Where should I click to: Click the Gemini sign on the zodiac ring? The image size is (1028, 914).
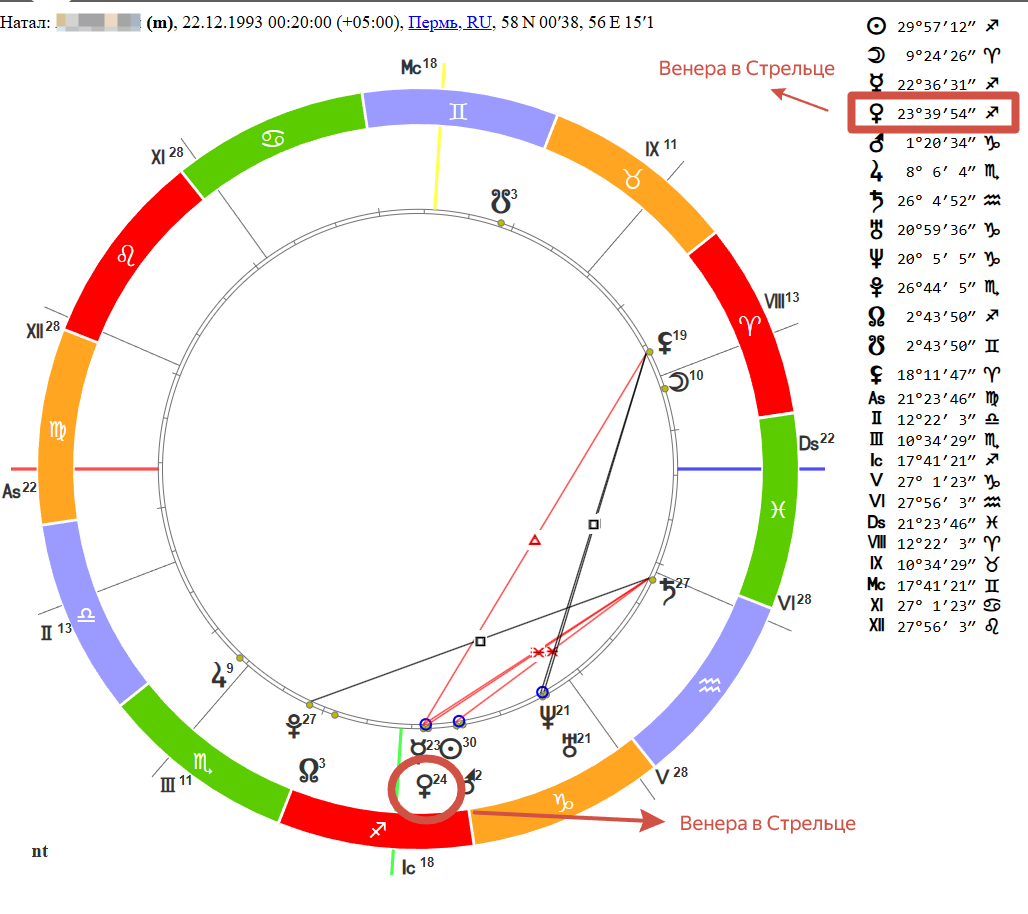click(x=458, y=111)
